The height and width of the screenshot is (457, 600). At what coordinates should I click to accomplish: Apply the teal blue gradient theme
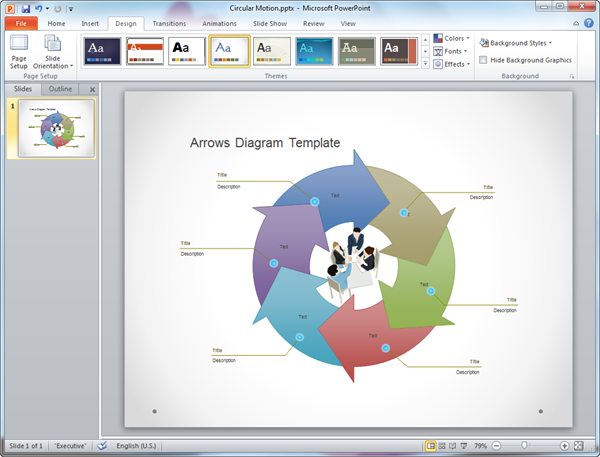(314, 51)
